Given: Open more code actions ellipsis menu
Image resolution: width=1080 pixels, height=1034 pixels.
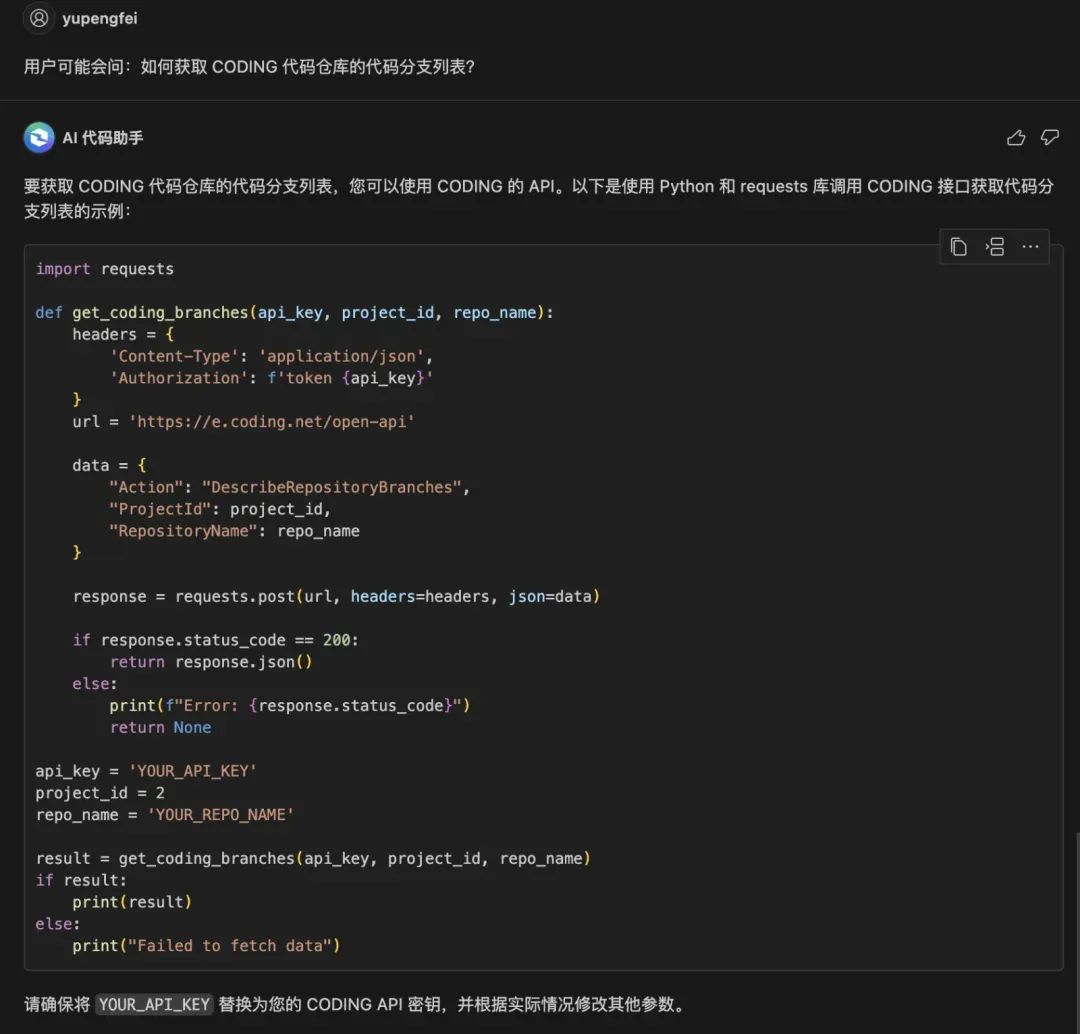Looking at the screenshot, I should click(1030, 247).
